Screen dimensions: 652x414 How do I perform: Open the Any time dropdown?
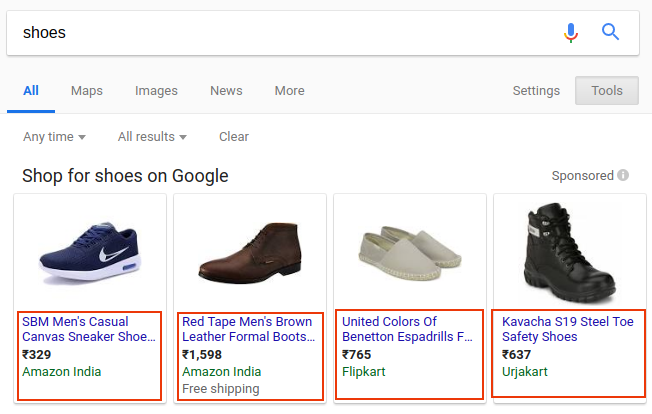coord(54,137)
